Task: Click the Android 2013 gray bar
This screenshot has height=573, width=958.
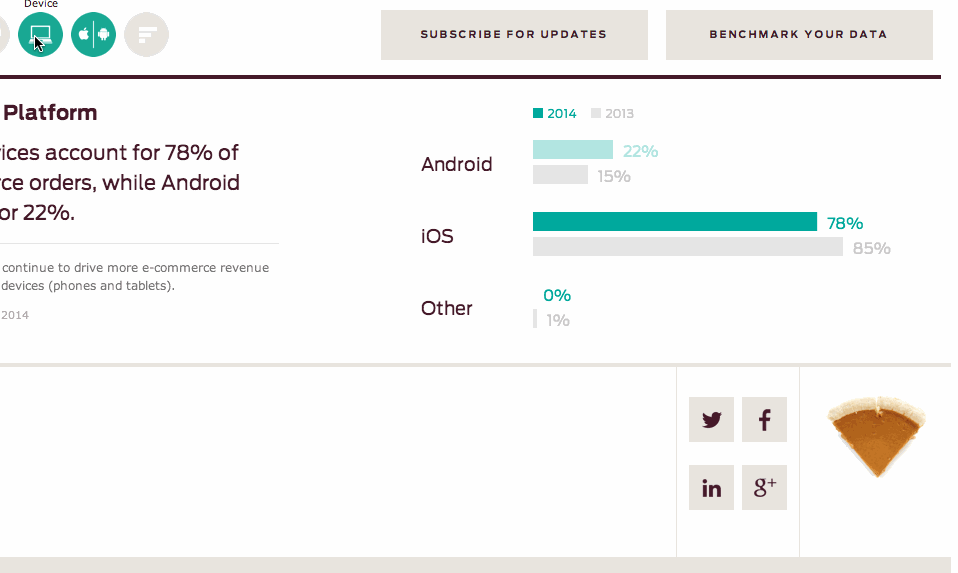Action: (560, 175)
